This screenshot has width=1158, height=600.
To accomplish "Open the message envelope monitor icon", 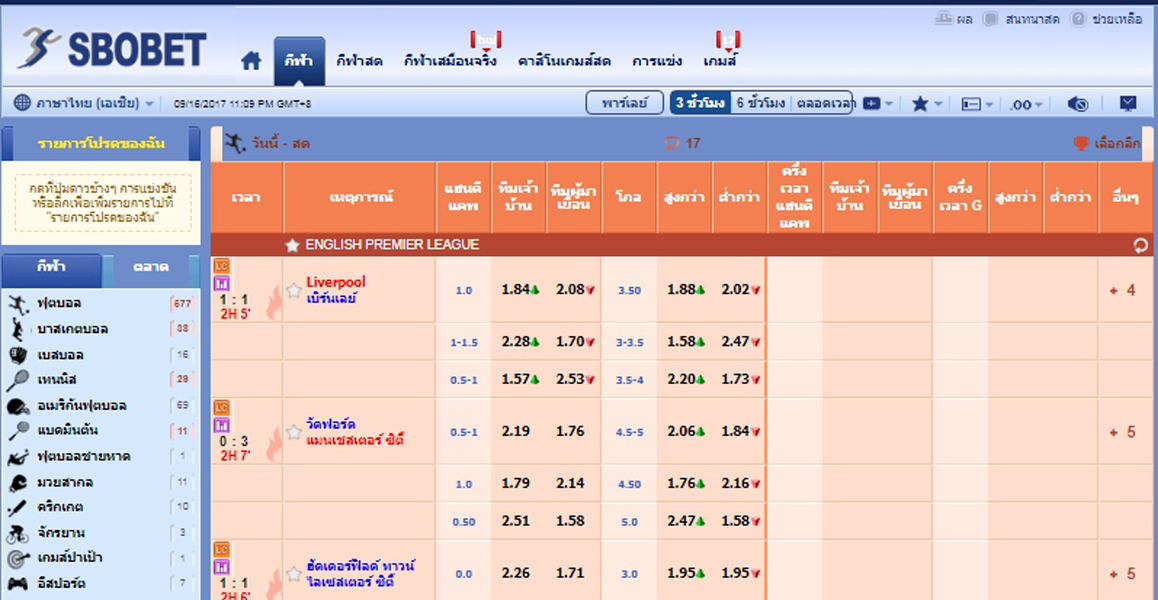I will click(1128, 103).
